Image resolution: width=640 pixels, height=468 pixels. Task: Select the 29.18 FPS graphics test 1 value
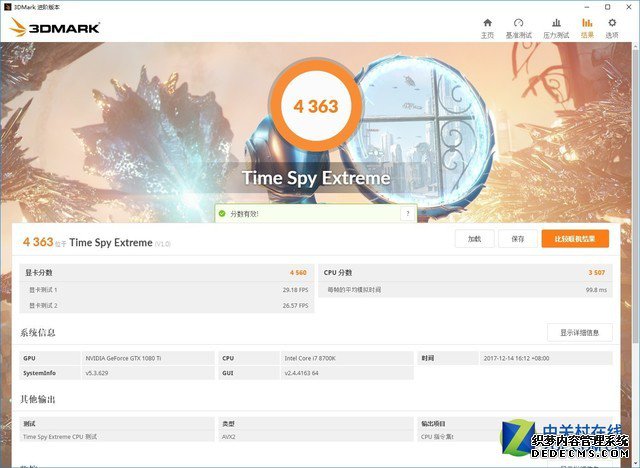[296, 290]
